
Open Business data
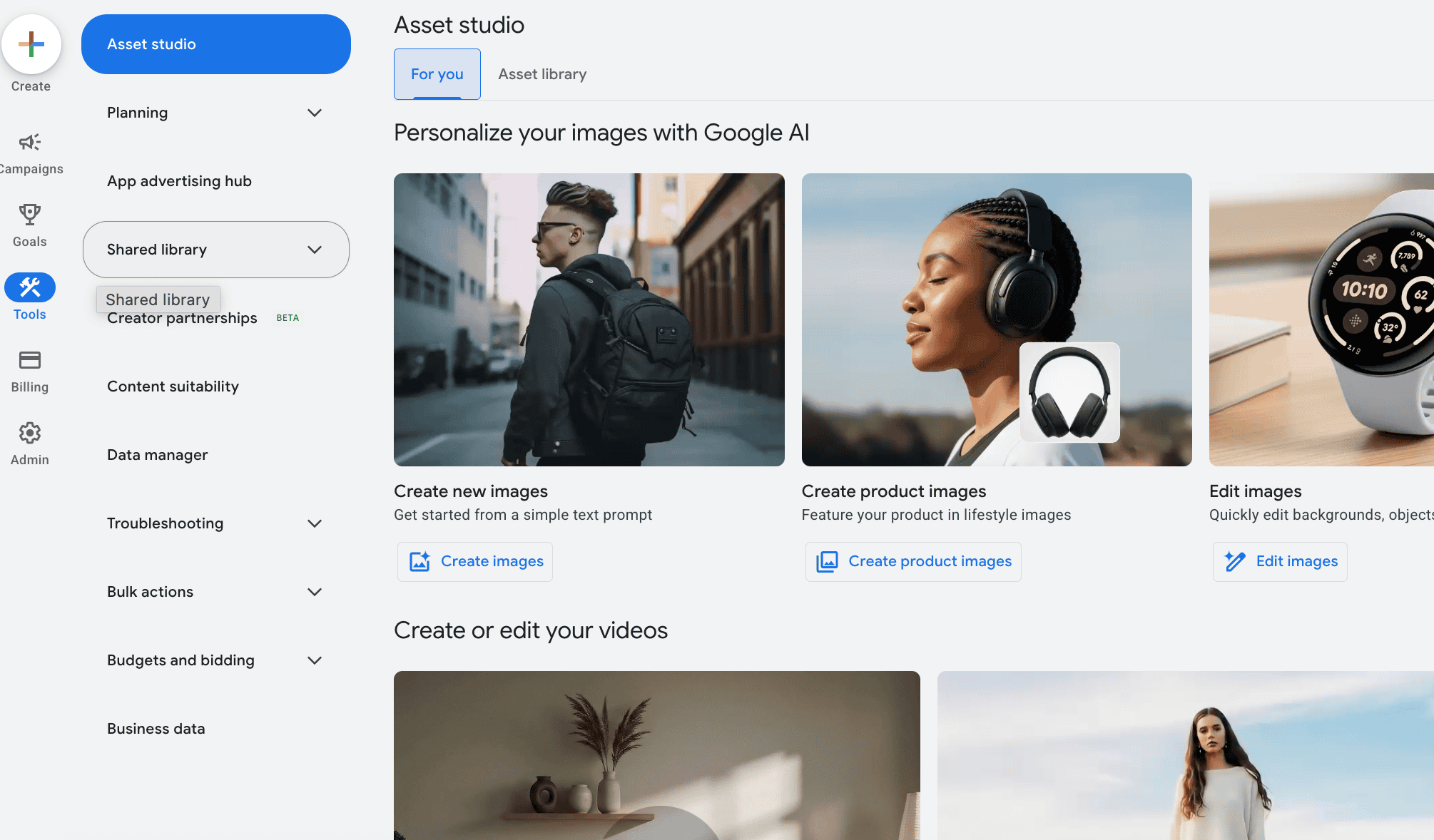(x=156, y=729)
